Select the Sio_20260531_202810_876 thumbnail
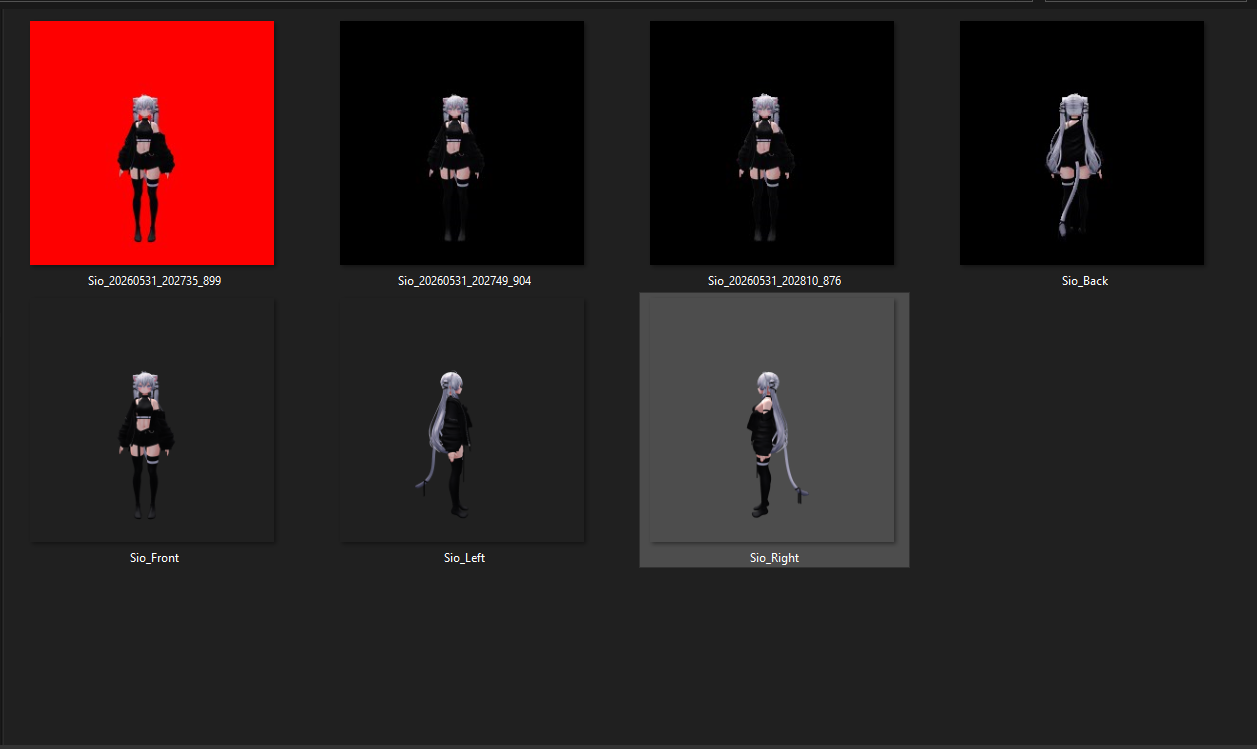1257x749 pixels. coord(772,143)
